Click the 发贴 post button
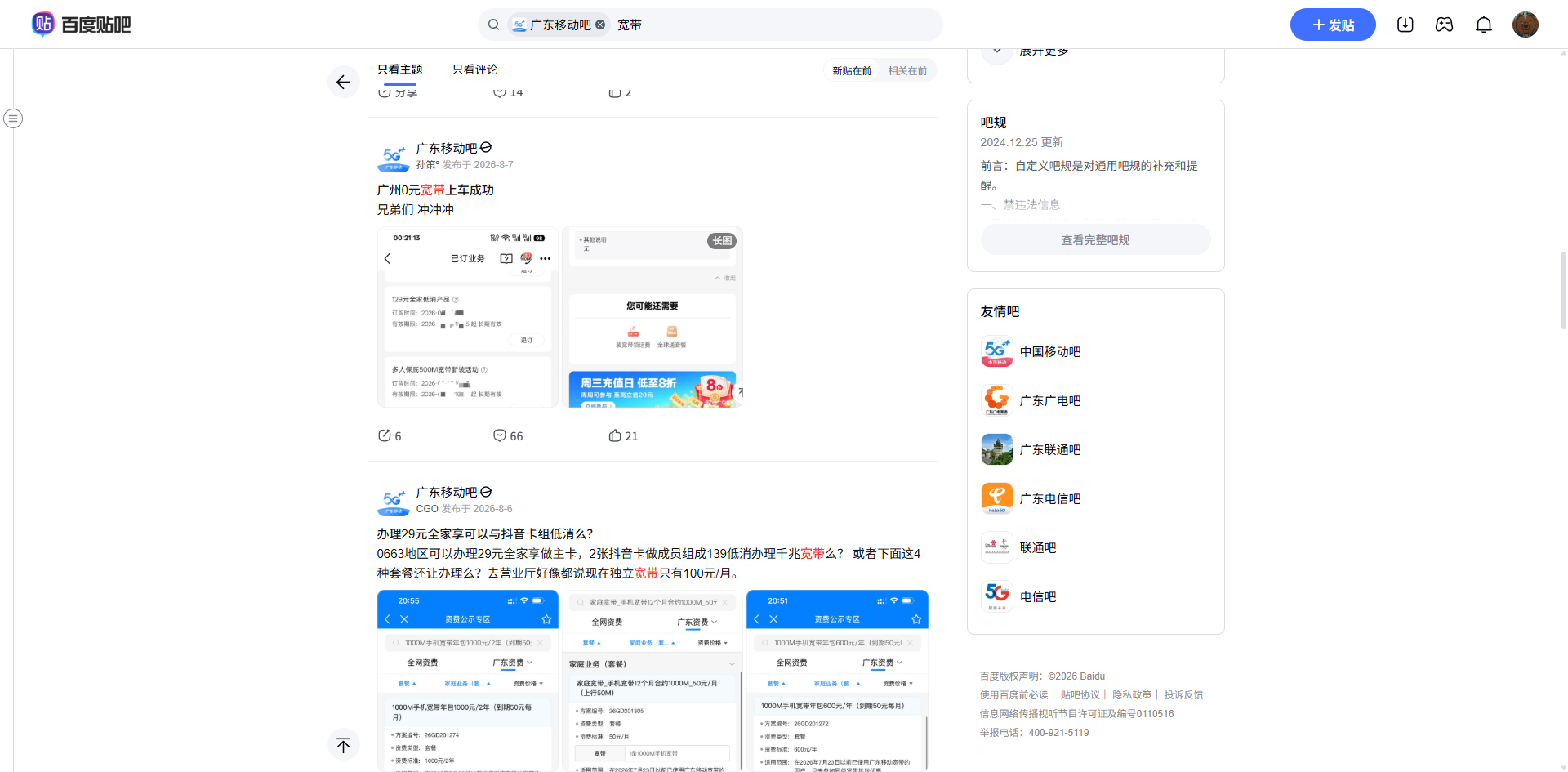The image size is (1568, 772). pos(1333,25)
